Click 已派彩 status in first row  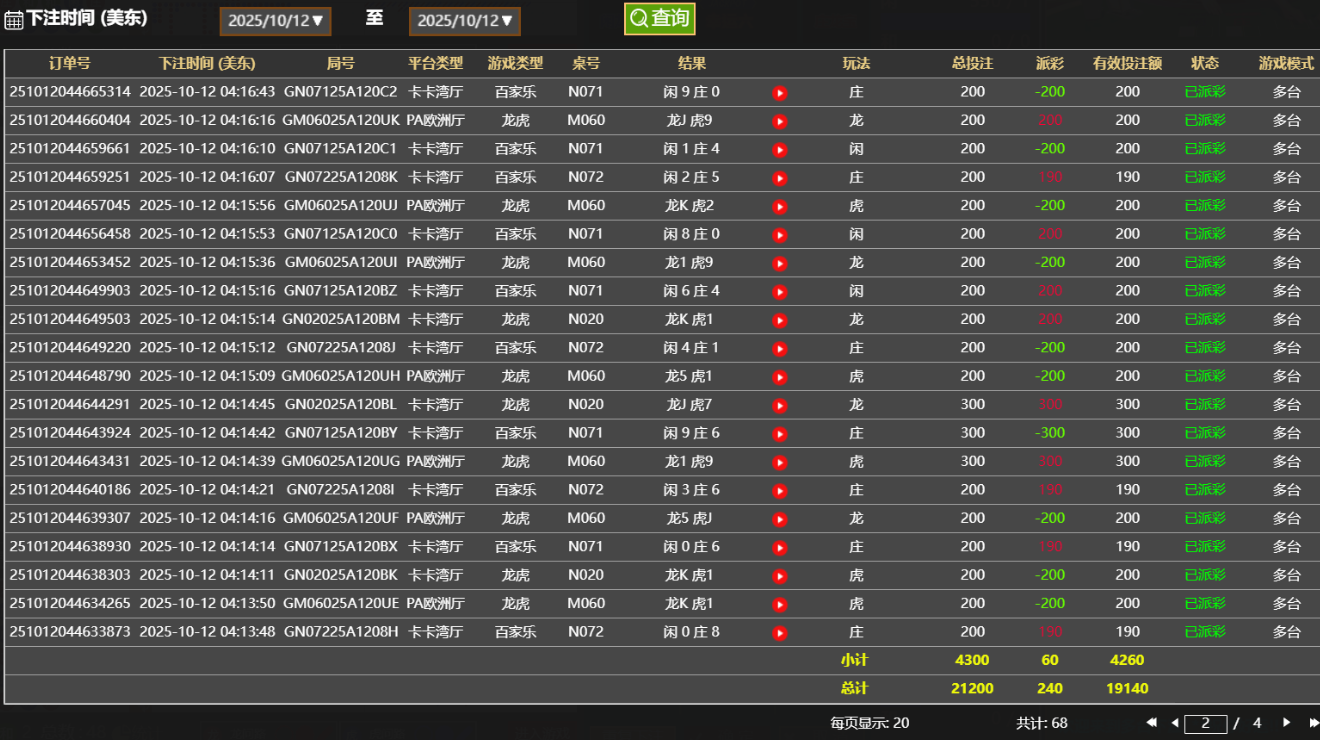tap(1204, 92)
